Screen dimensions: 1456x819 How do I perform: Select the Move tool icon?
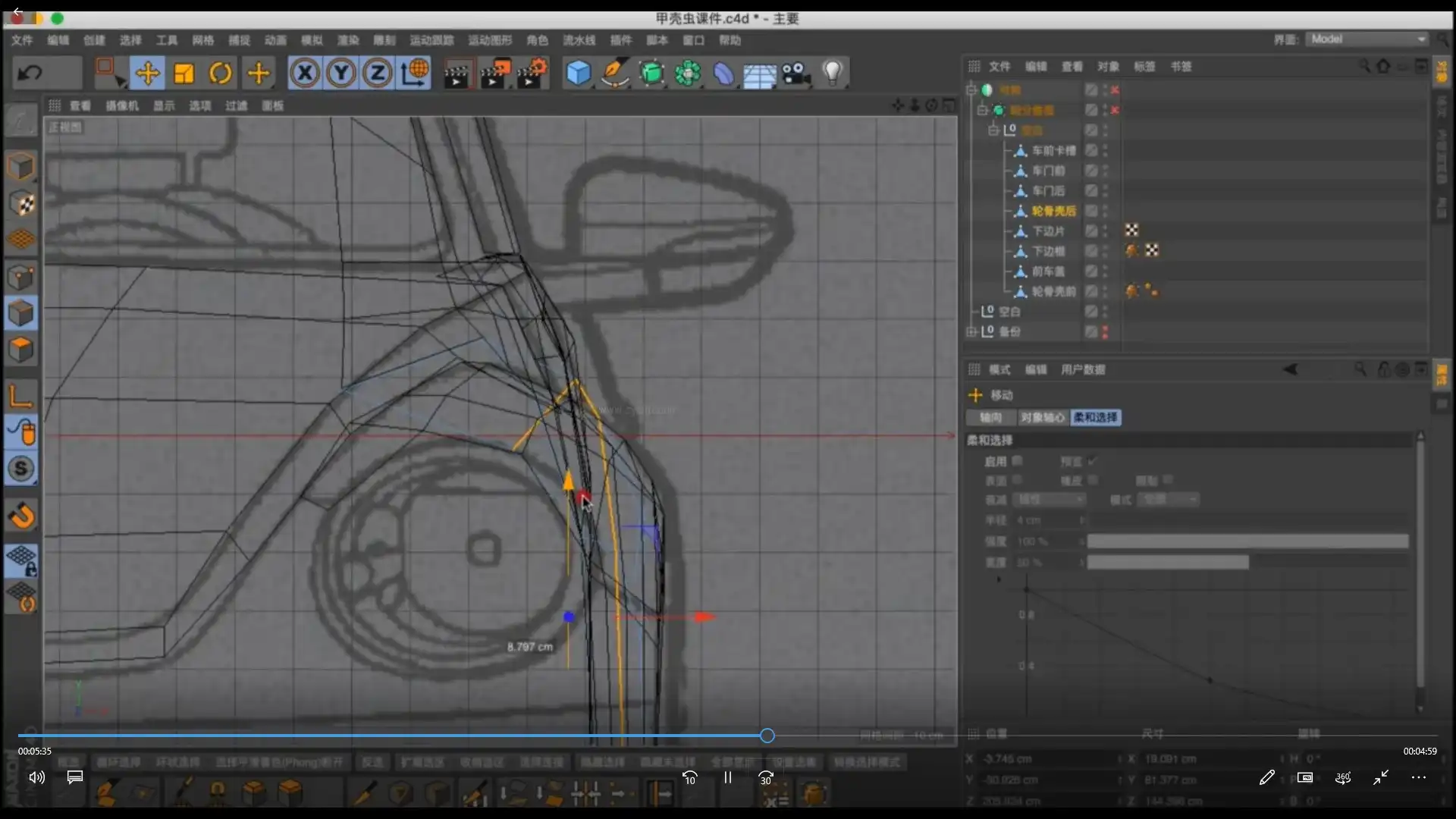point(148,72)
